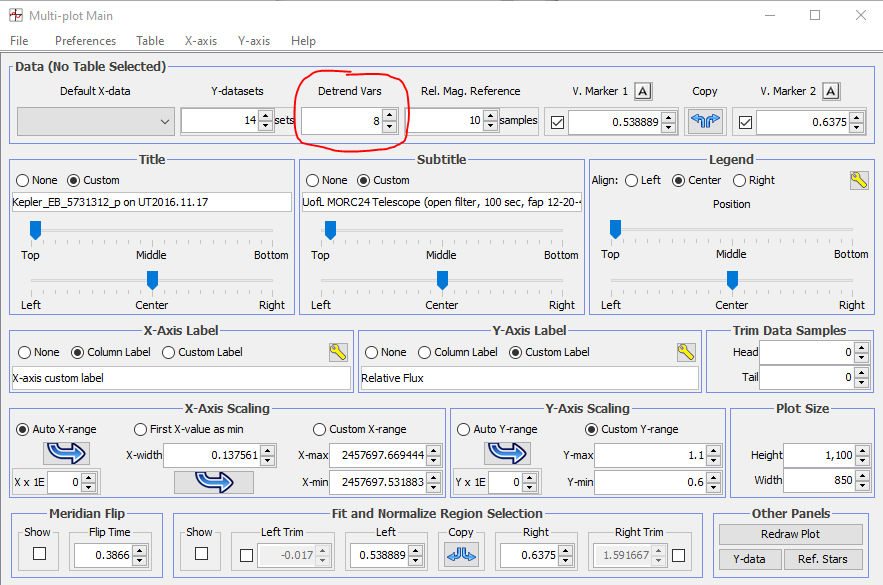Click the Fit region Copy arrows icon
Screen dimensions: 883x585
click(x=461, y=553)
